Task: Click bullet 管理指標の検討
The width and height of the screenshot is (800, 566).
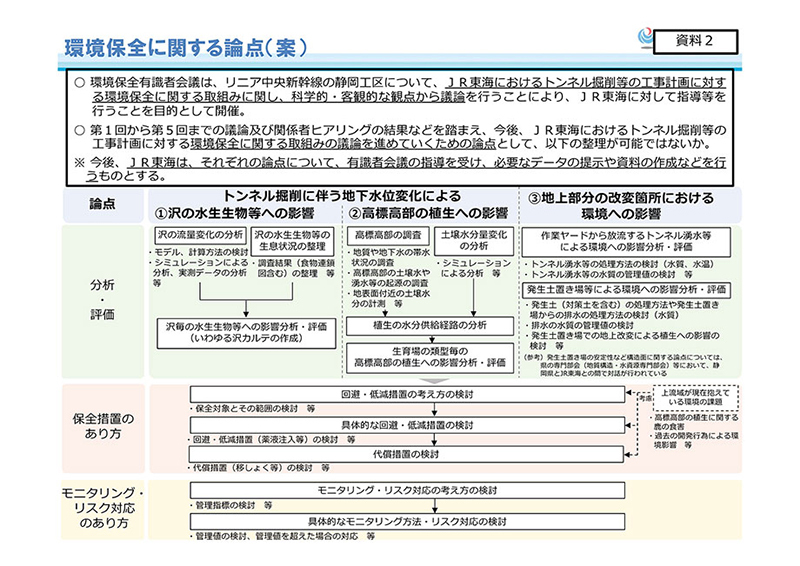Action: click(x=231, y=505)
